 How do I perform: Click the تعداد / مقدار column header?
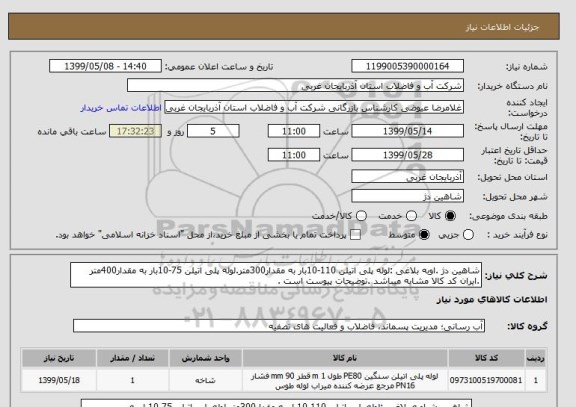133,358
